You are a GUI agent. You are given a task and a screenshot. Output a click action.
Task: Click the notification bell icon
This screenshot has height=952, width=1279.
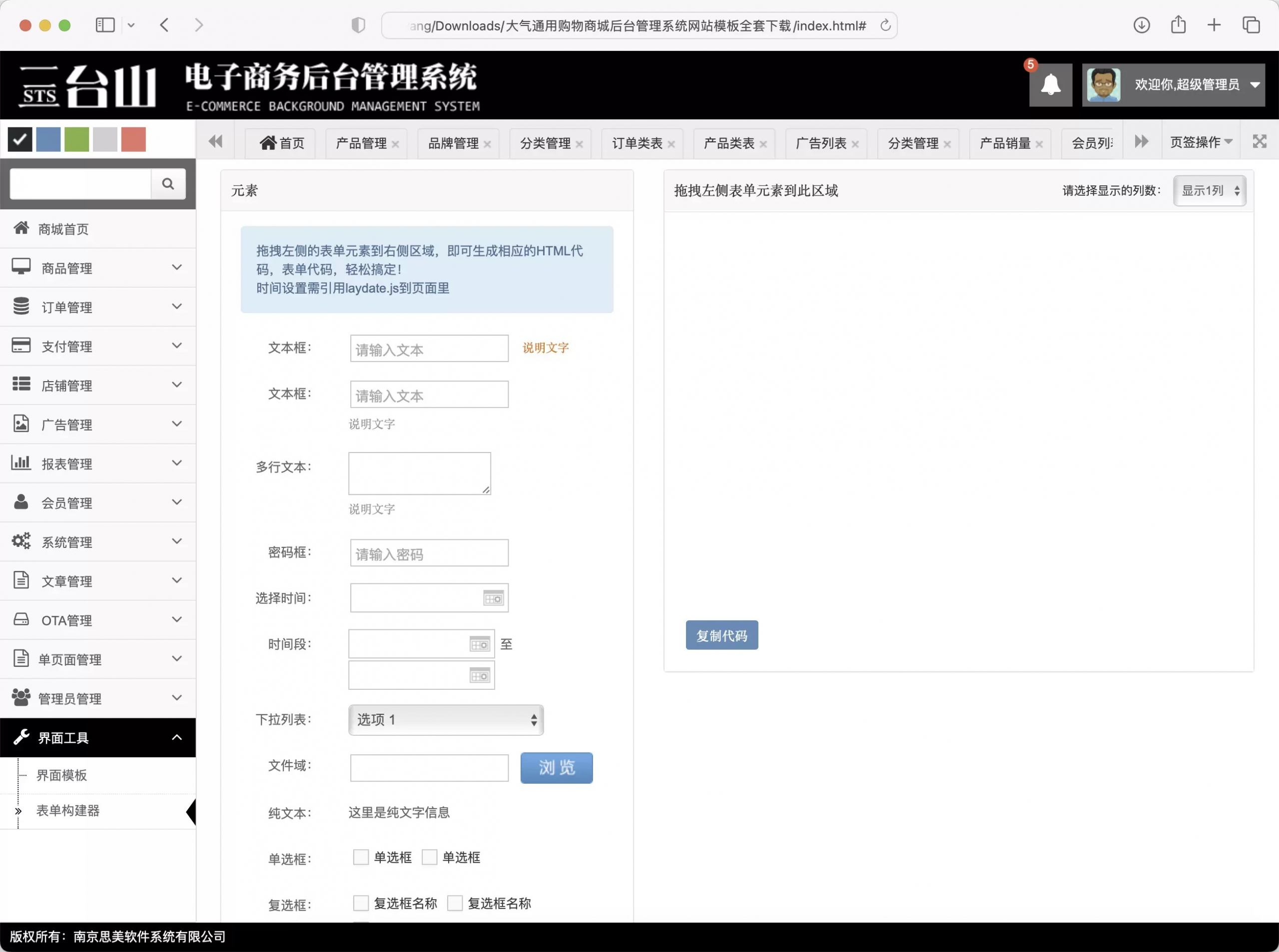pos(1050,85)
